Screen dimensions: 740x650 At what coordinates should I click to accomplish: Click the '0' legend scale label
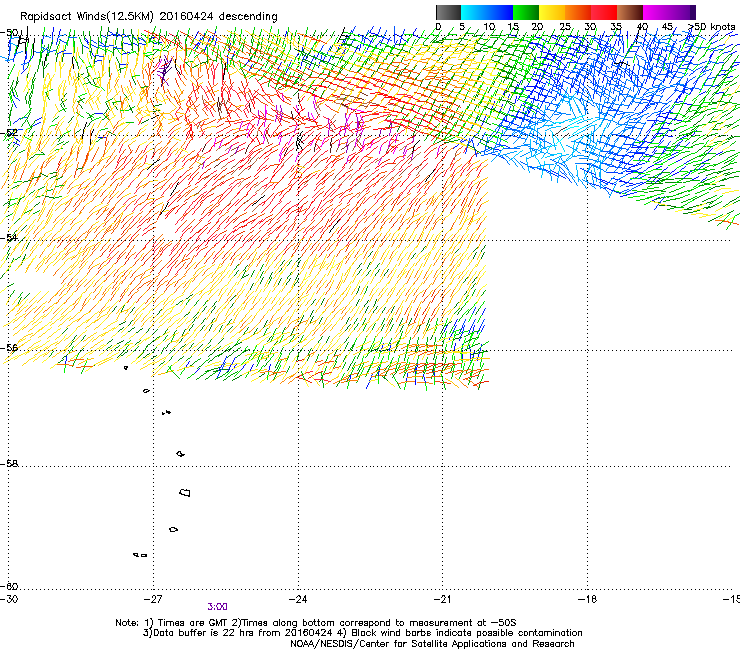[438, 27]
